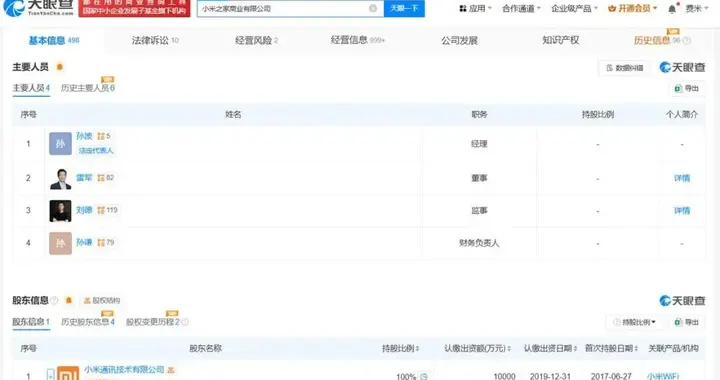This screenshot has height=380, width=720.
Task: Switch to the 经营风险 tab
Action: click(x=256, y=40)
